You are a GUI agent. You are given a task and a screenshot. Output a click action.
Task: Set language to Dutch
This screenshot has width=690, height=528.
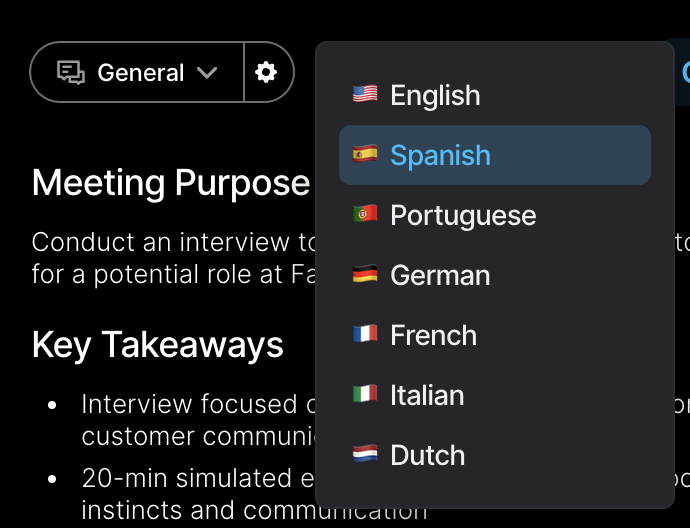[x=495, y=455]
